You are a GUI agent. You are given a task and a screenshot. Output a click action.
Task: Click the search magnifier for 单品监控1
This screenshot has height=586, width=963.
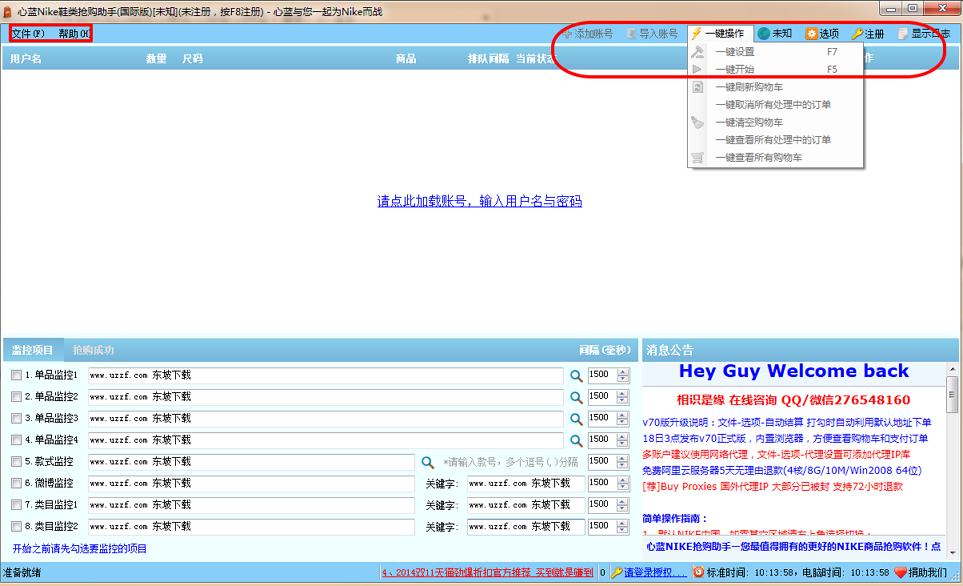[576, 376]
